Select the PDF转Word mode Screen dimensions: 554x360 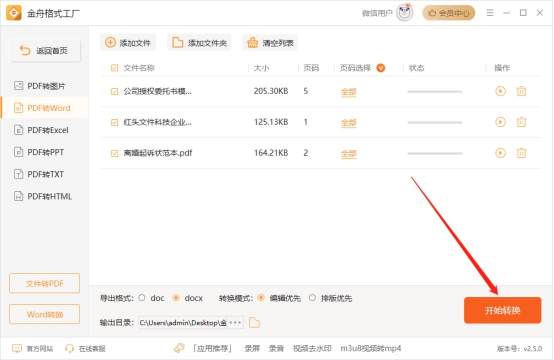(45, 108)
